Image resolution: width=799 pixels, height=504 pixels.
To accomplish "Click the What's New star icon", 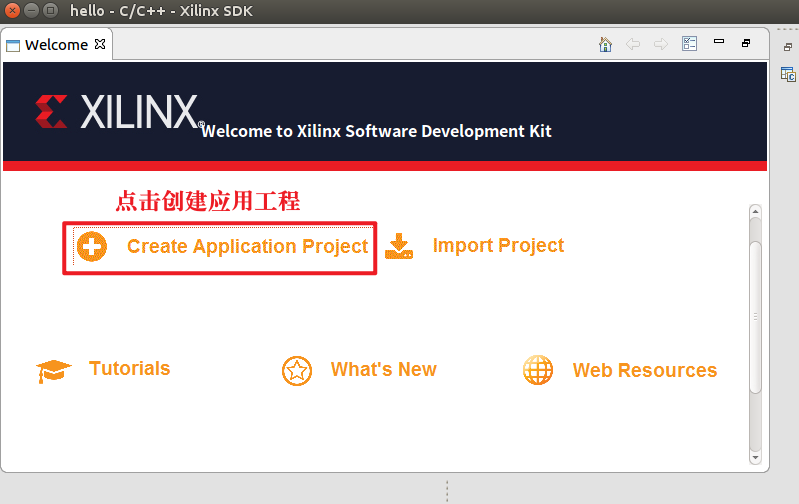I will tap(297, 371).
